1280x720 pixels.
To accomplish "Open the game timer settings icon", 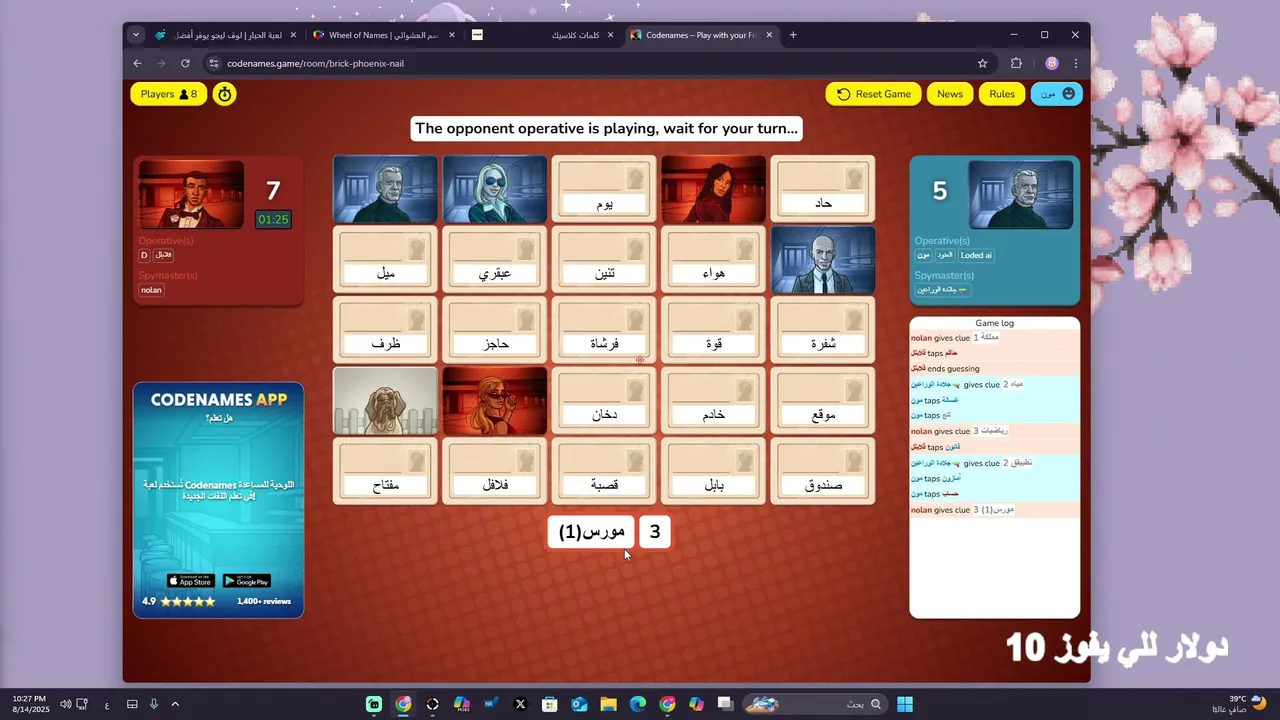I will coord(225,94).
